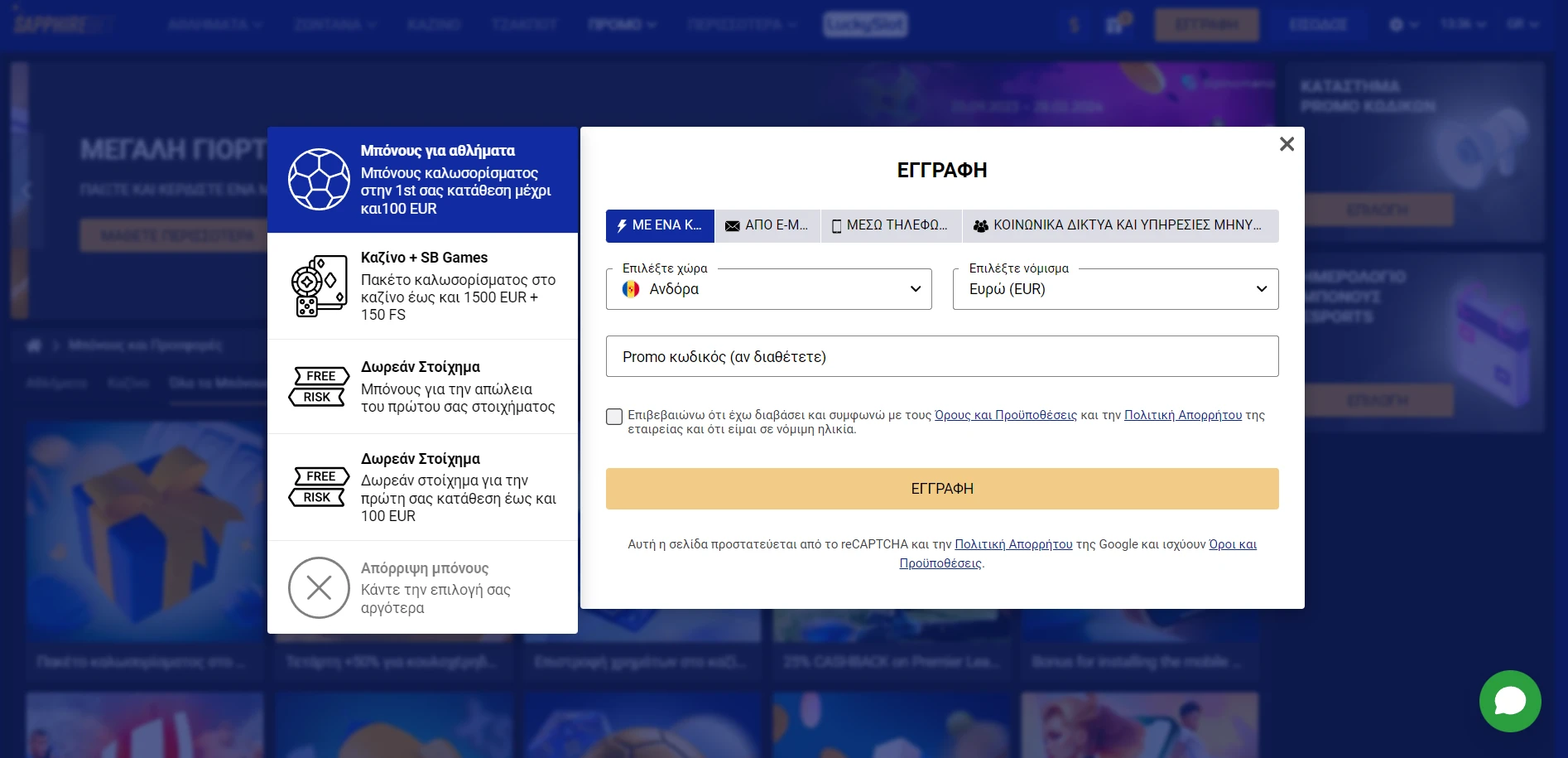The image size is (1568, 758).
Task: Click the reject bonus X circle icon
Action: 319,587
